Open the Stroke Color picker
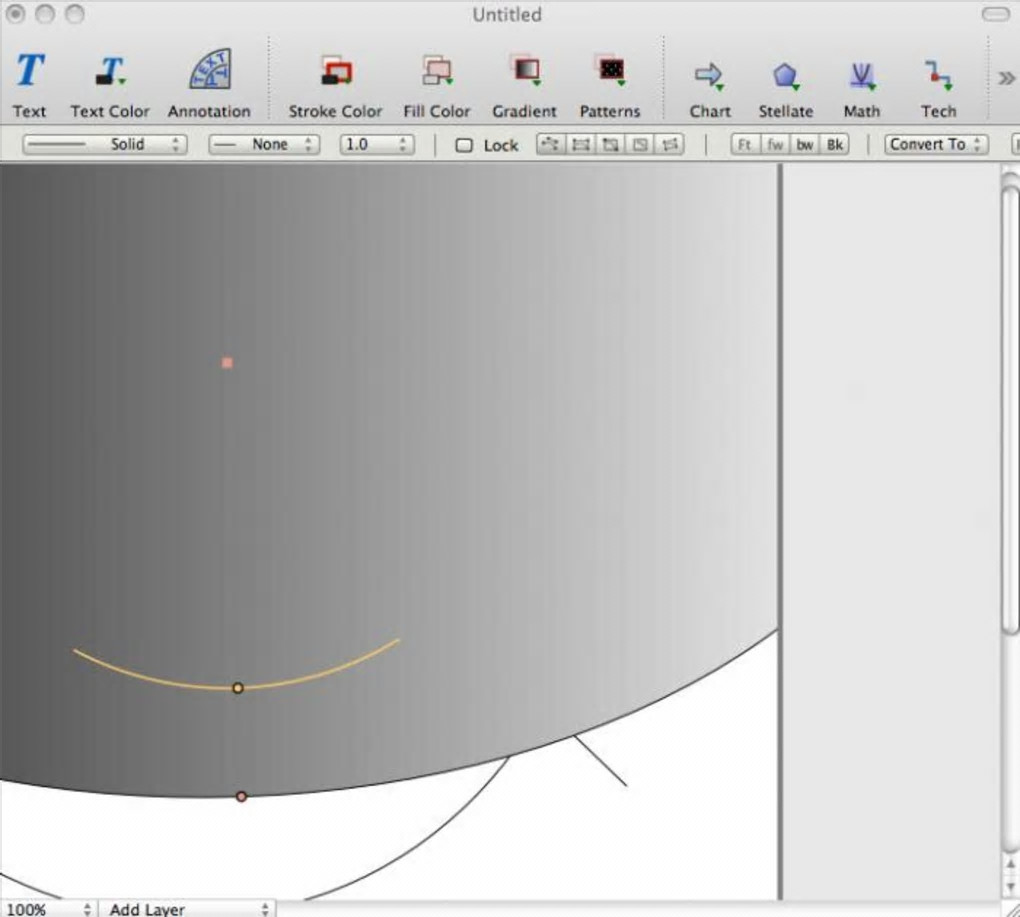The image size is (1020, 917). (336, 73)
